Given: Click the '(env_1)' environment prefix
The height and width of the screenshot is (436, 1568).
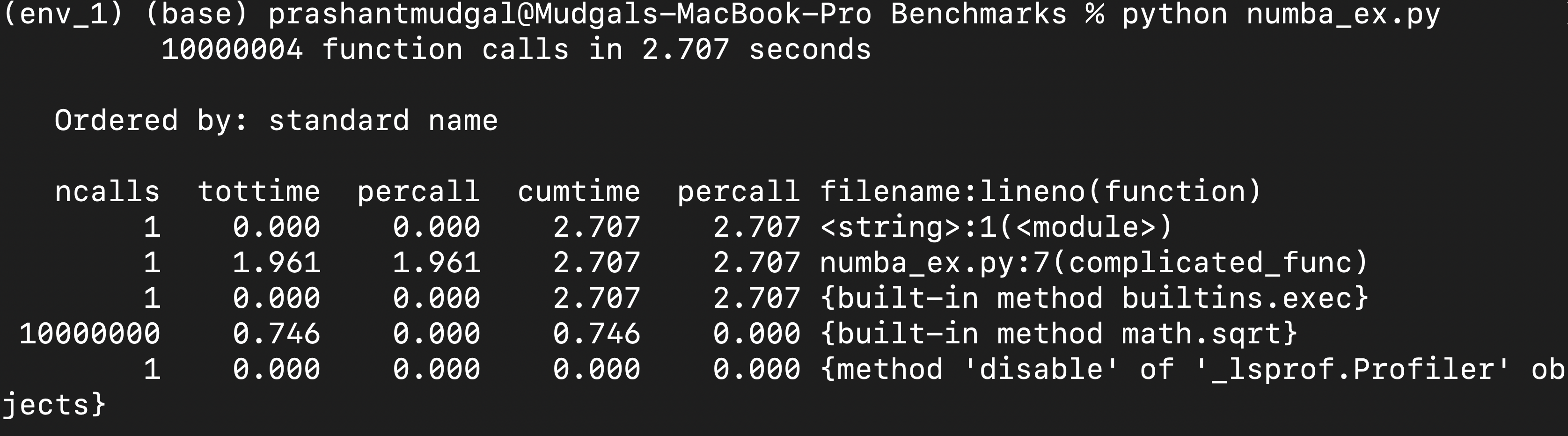Looking at the screenshot, I should (63, 15).
